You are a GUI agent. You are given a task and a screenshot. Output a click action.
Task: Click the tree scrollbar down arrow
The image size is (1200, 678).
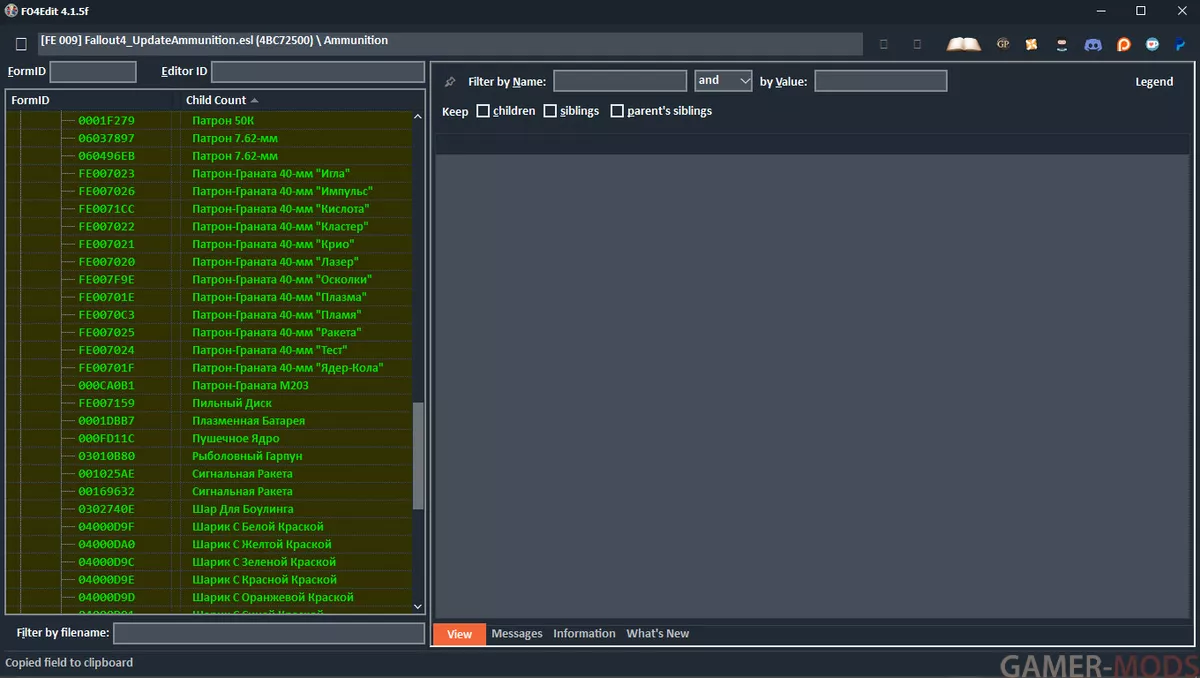(x=418, y=606)
